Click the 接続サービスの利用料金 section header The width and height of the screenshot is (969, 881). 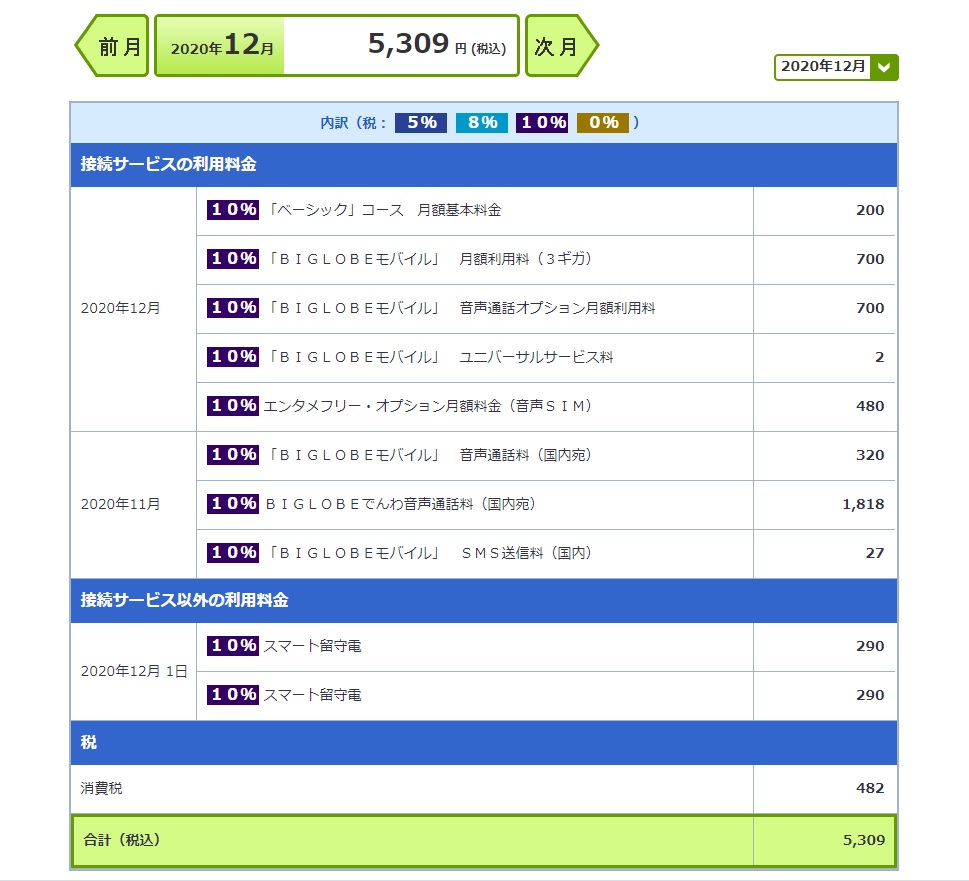tap(484, 164)
